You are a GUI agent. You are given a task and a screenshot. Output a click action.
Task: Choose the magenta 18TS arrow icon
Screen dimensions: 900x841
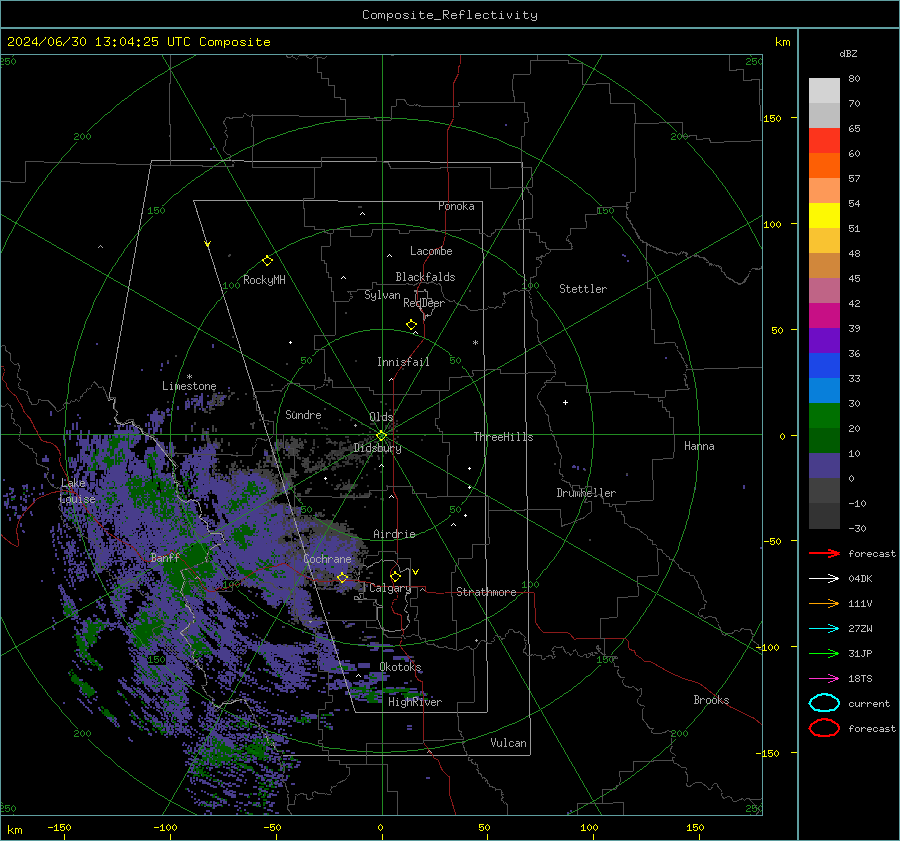824,679
